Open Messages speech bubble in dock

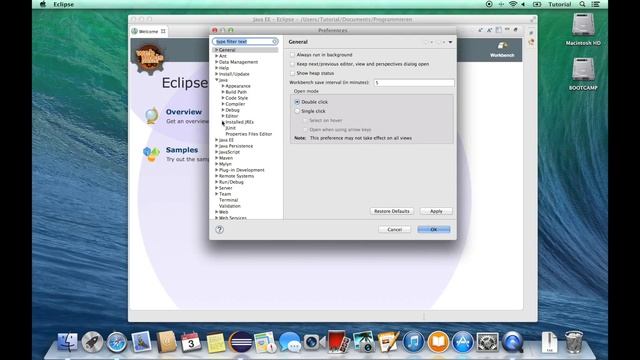click(x=290, y=342)
